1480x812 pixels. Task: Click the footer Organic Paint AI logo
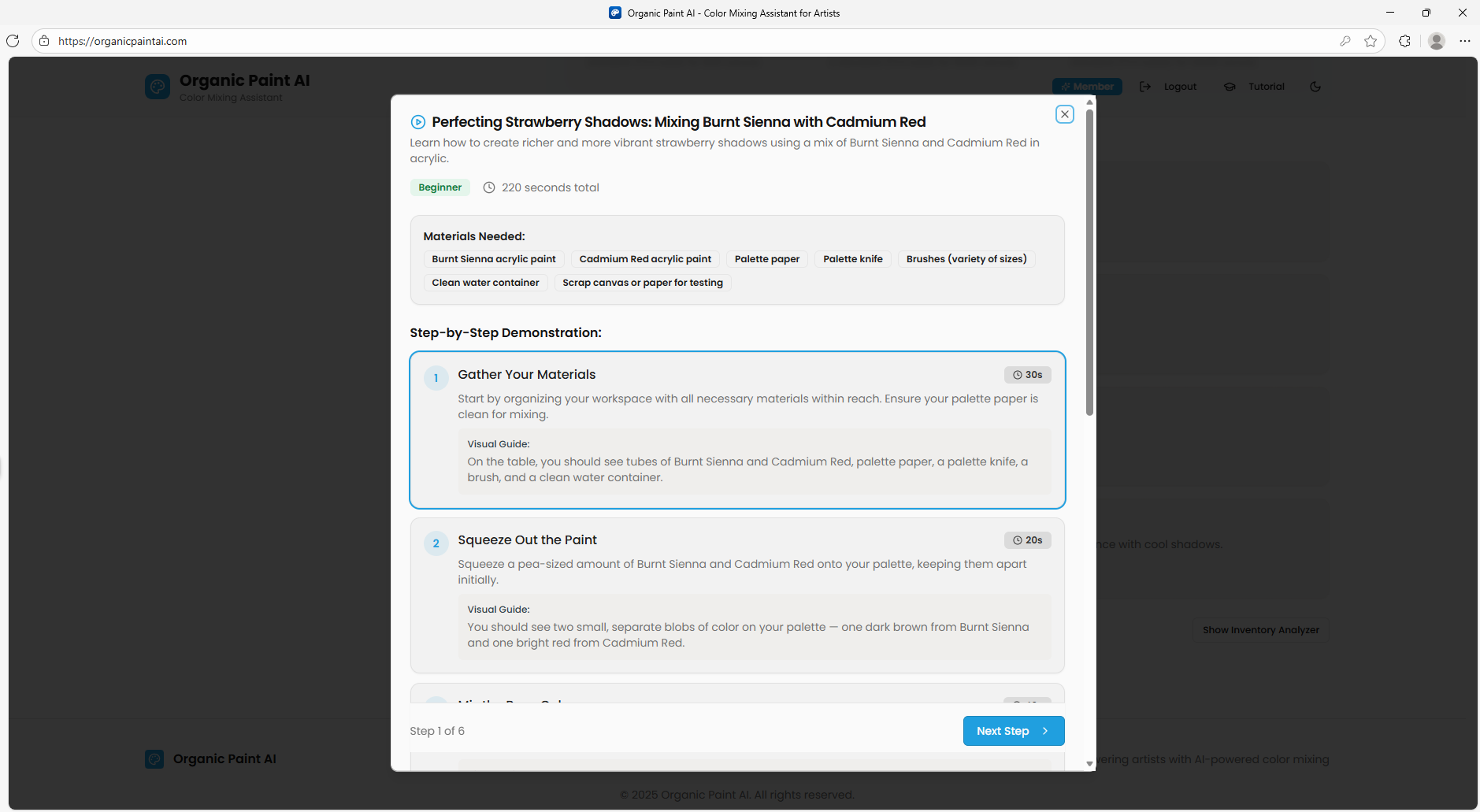[154, 759]
